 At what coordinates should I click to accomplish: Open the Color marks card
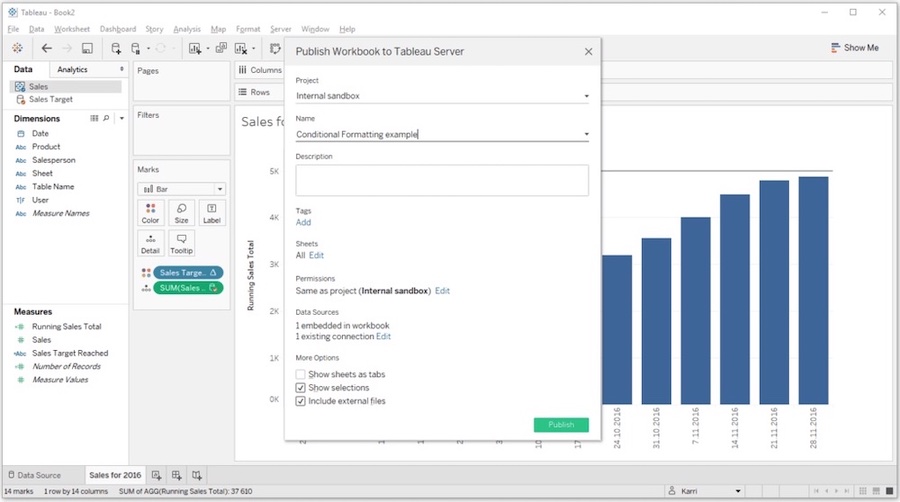[150, 213]
